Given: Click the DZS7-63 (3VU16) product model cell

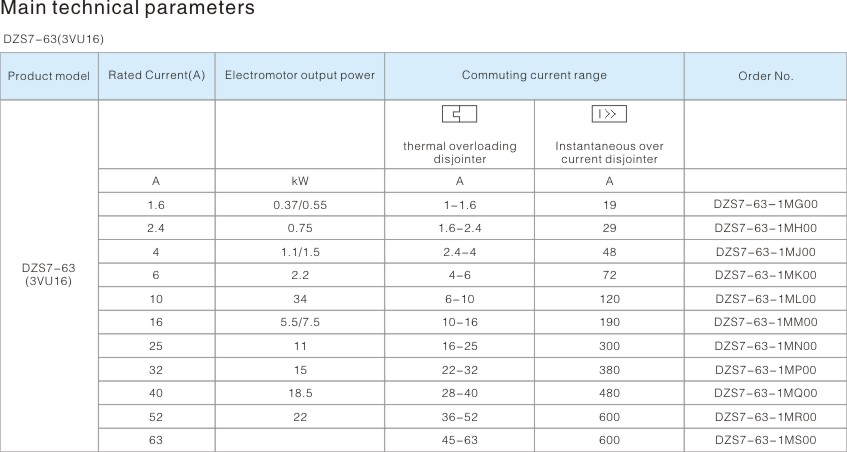Looking at the screenshot, I should coord(49,275).
